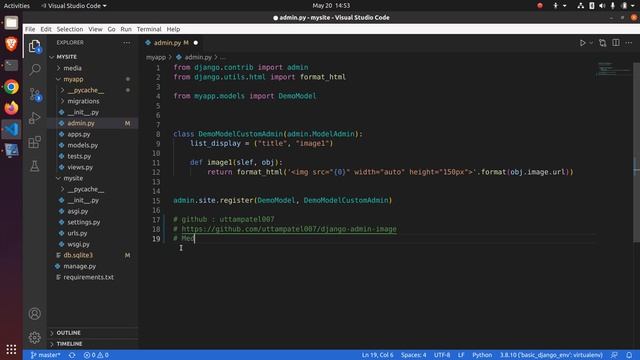Viewport: 640px width, 360px height.
Task: Follow the github.com django-admin-image link
Action: 289,229
